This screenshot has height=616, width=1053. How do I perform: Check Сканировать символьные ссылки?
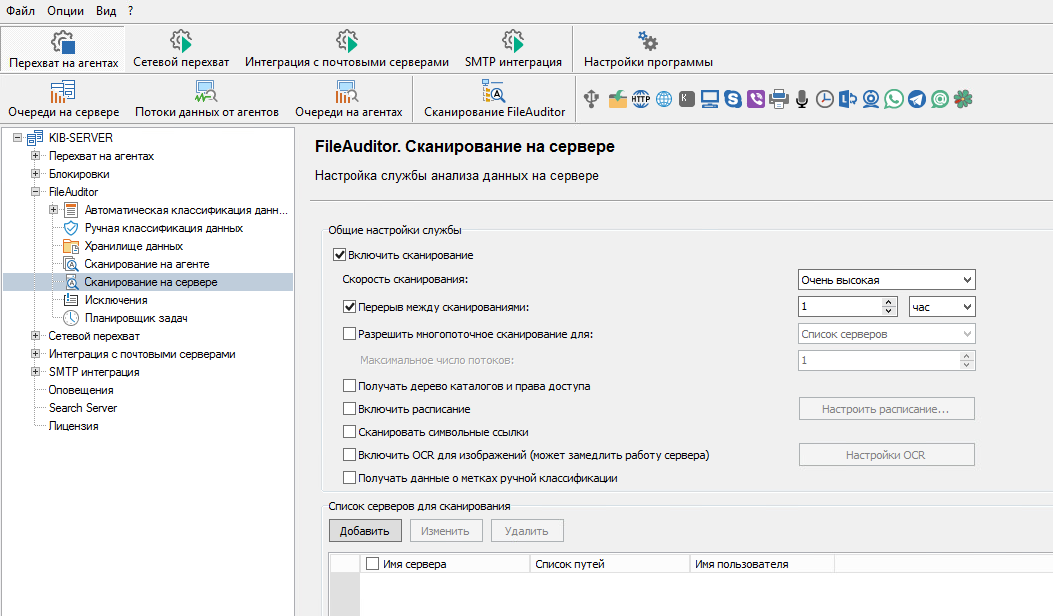(349, 432)
